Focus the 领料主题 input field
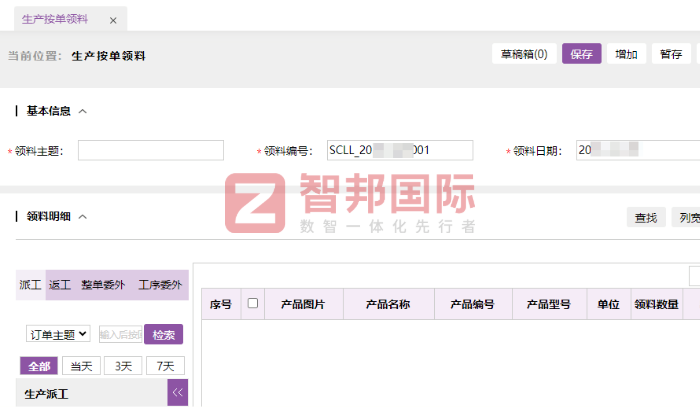This screenshot has width=700, height=407. point(151,150)
